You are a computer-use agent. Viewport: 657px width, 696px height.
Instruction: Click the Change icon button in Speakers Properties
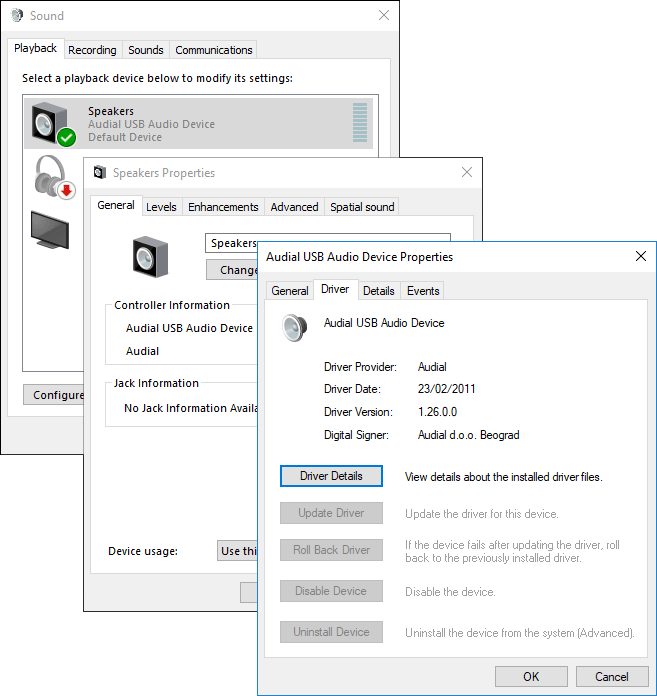[232, 270]
